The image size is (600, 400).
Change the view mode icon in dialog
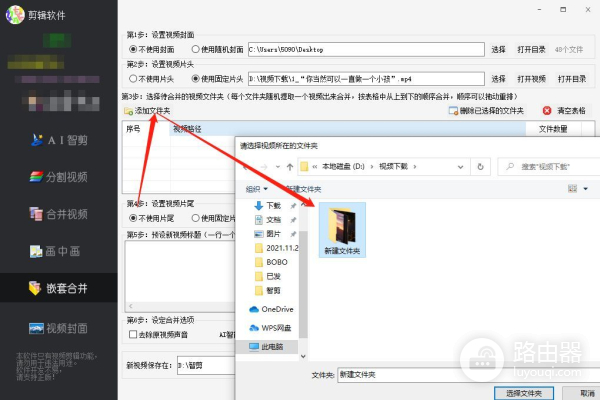point(572,188)
